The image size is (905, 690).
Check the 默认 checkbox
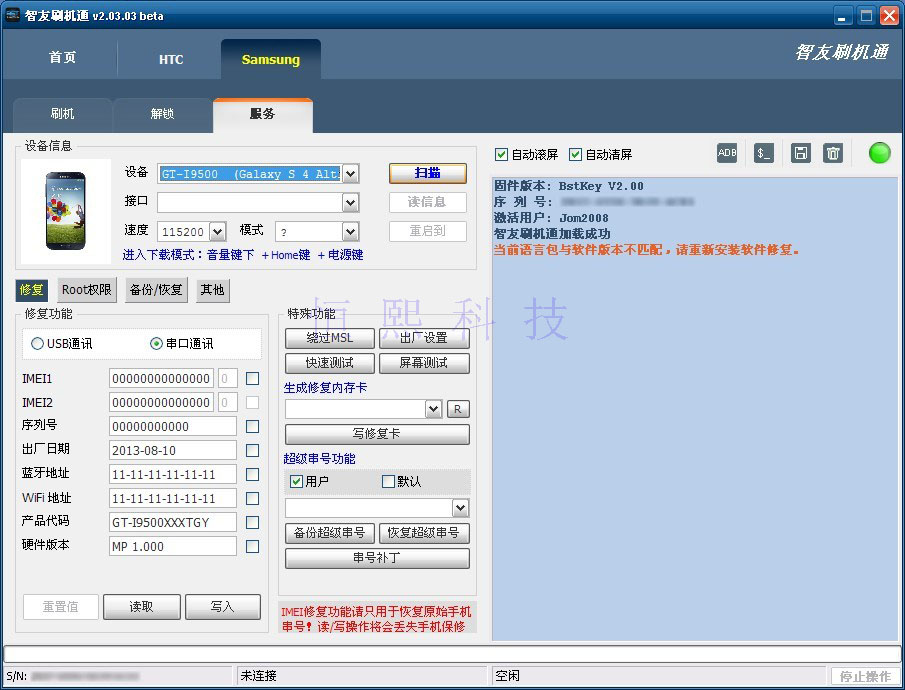pos(388,482)
